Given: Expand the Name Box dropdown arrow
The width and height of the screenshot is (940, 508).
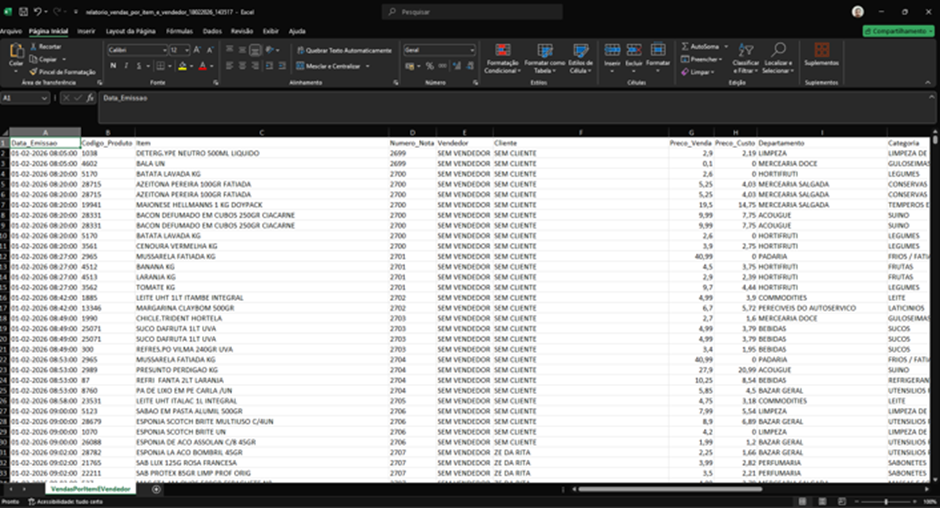Looking at the screenshot, I should [44, 98].
